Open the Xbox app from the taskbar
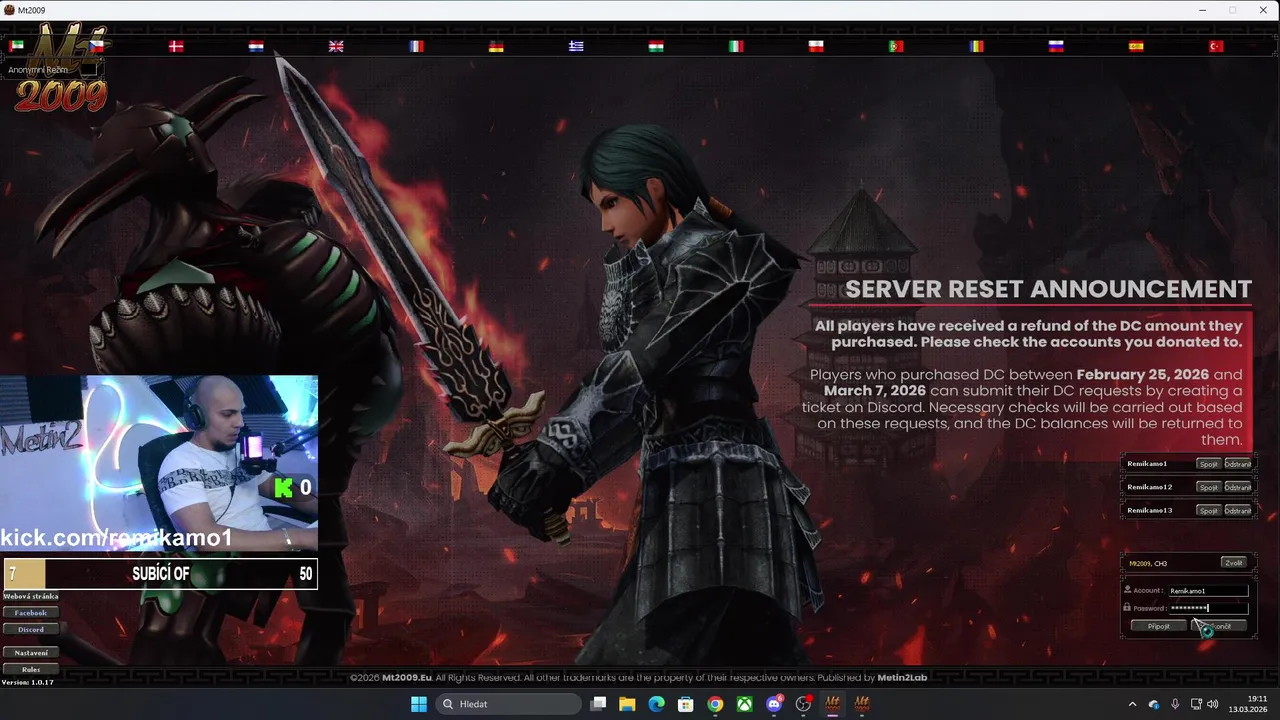The height and width of the screenshot is (720, 1280). [745, 704]
